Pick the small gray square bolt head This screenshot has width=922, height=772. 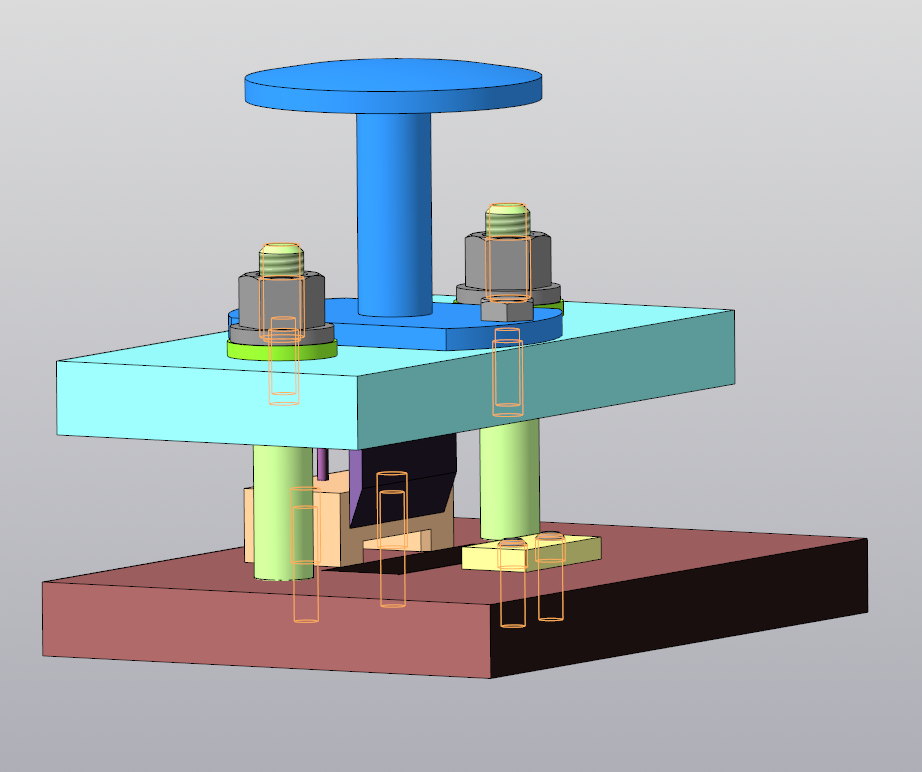(504, 310)
